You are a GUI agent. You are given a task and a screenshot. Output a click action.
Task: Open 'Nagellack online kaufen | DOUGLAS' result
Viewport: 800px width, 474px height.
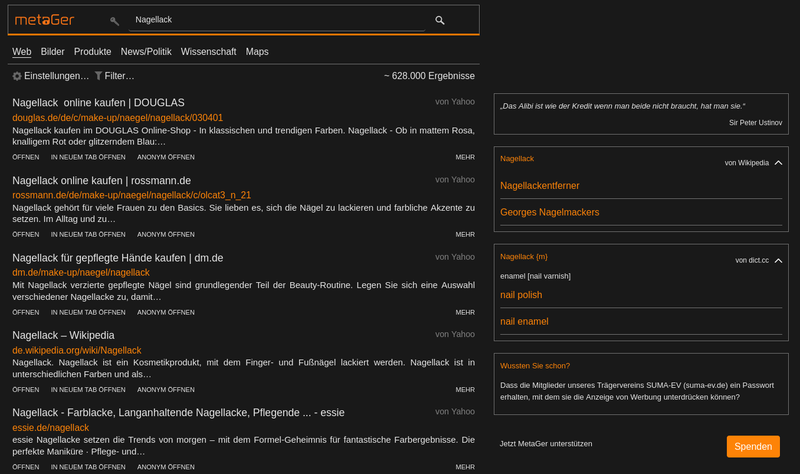pyautogui.click(x=98, y=103)
